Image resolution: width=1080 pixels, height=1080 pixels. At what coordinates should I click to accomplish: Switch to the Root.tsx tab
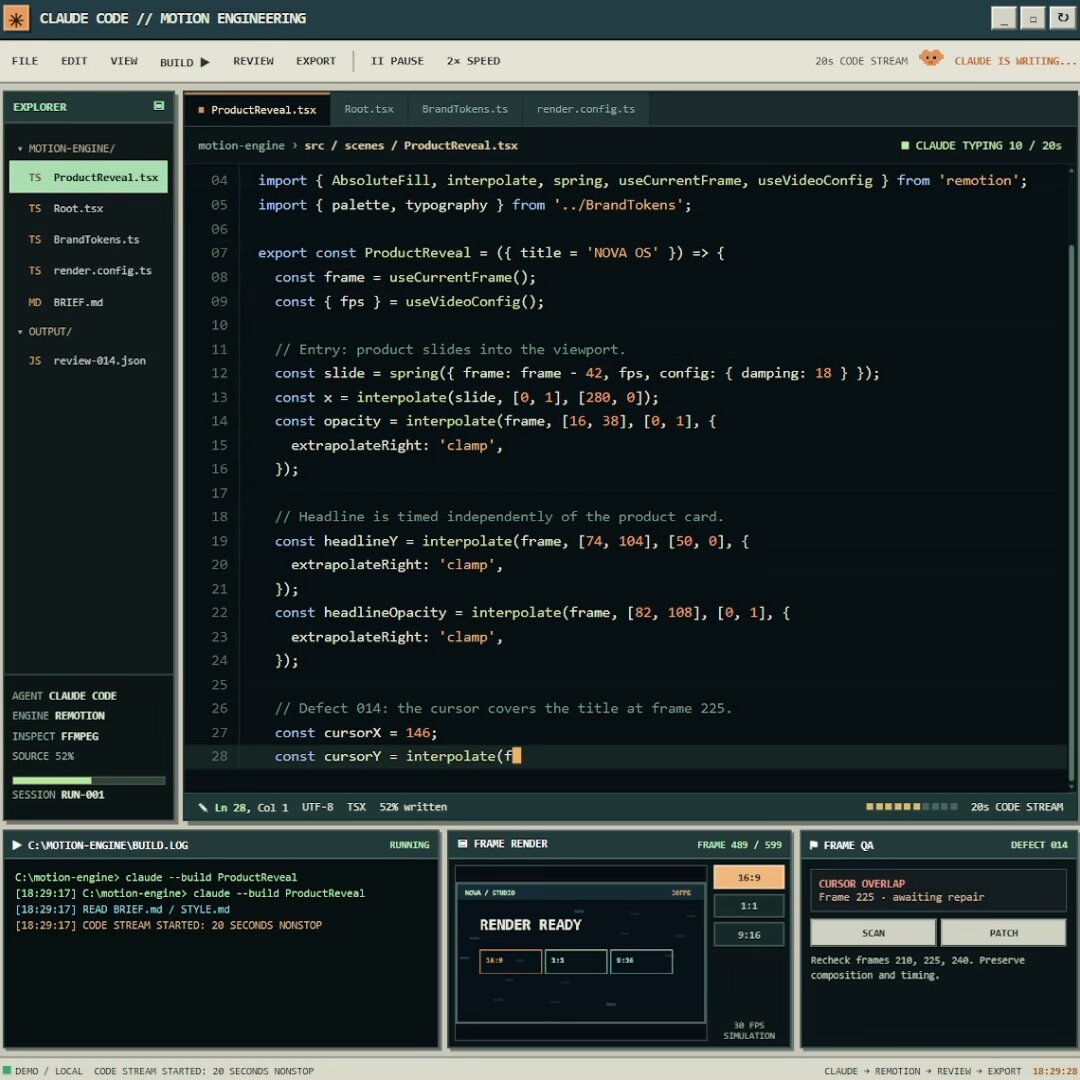pos(369,110)
